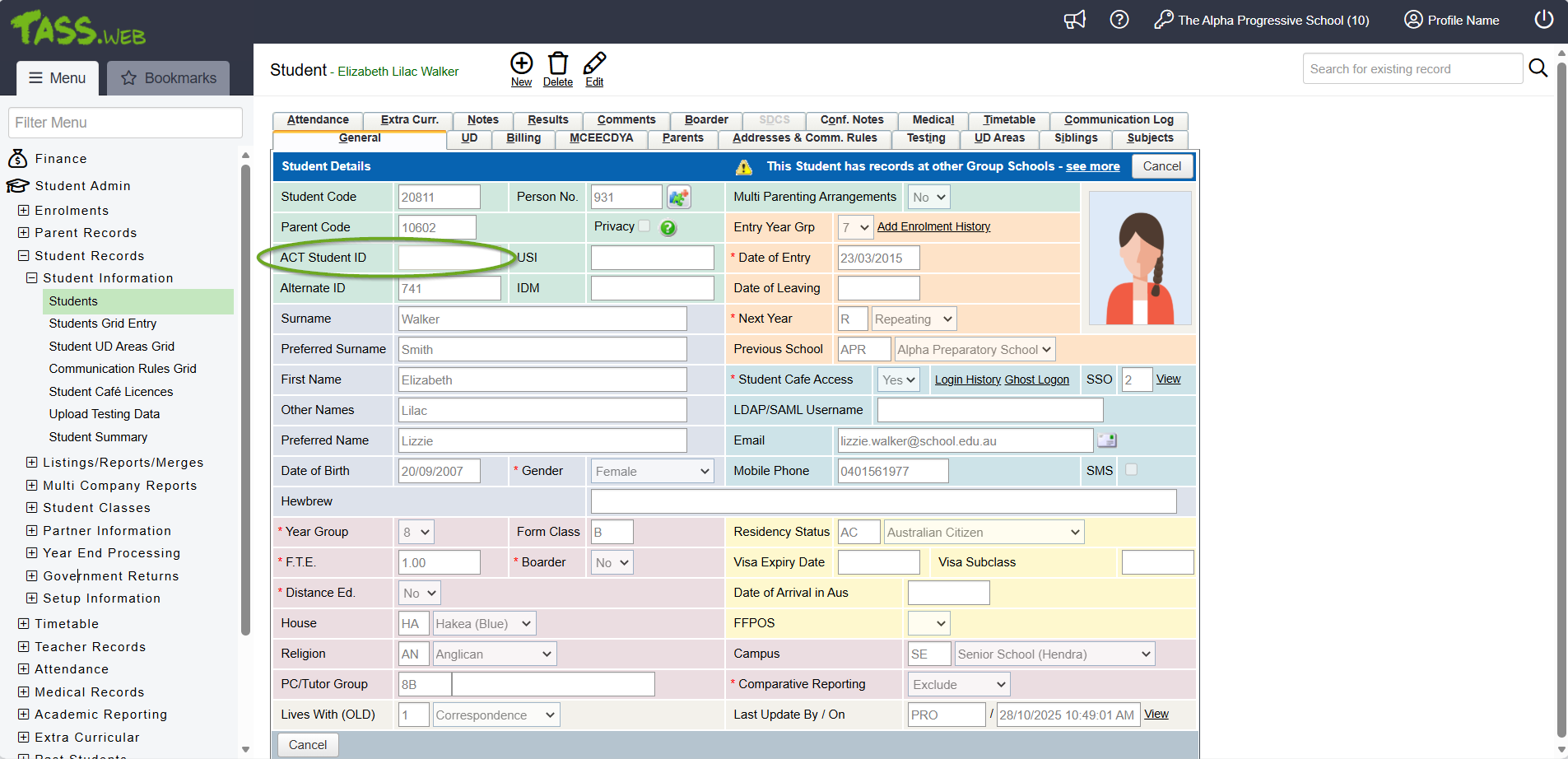Expand the Timetable menu tree node
This screenshot has width=1568, height=759.
pos(24,624)
